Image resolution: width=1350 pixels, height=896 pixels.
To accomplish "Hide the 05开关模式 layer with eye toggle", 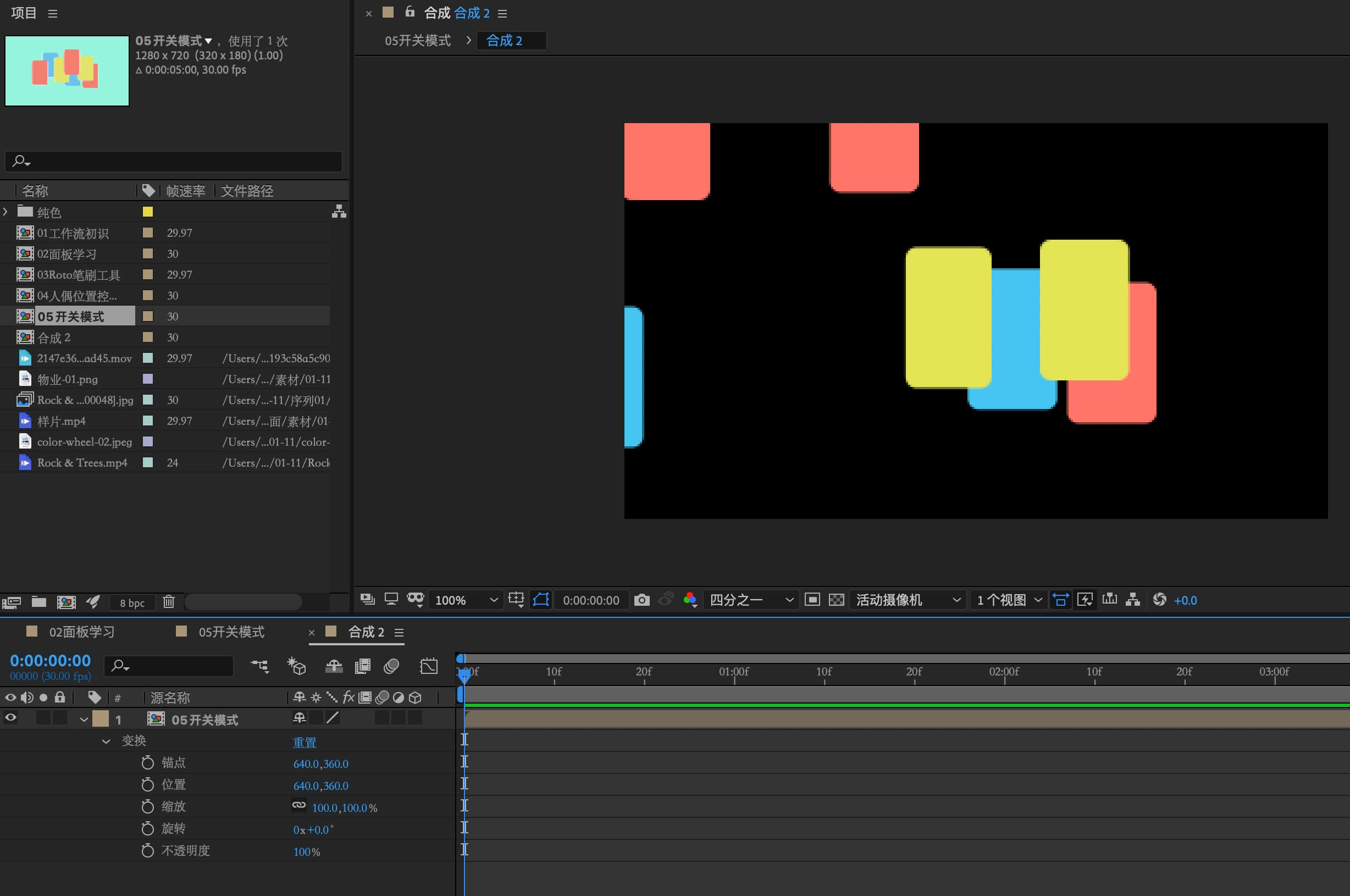I will click(x=10, y=718).
